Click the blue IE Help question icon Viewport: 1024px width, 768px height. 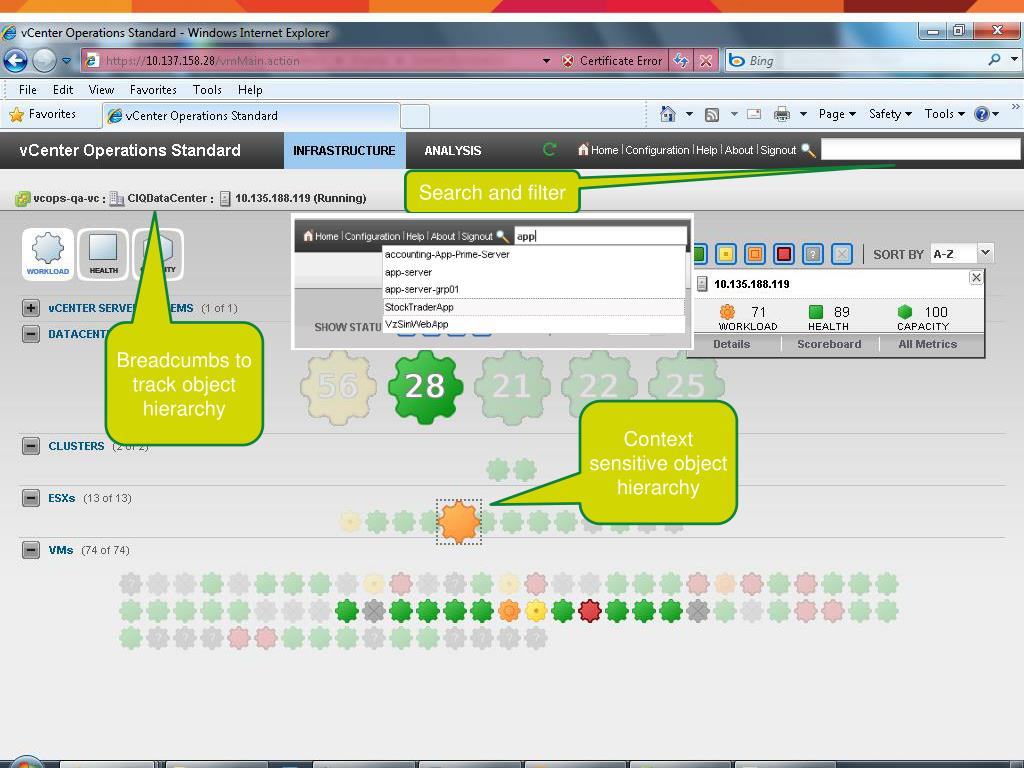(982, 114)
